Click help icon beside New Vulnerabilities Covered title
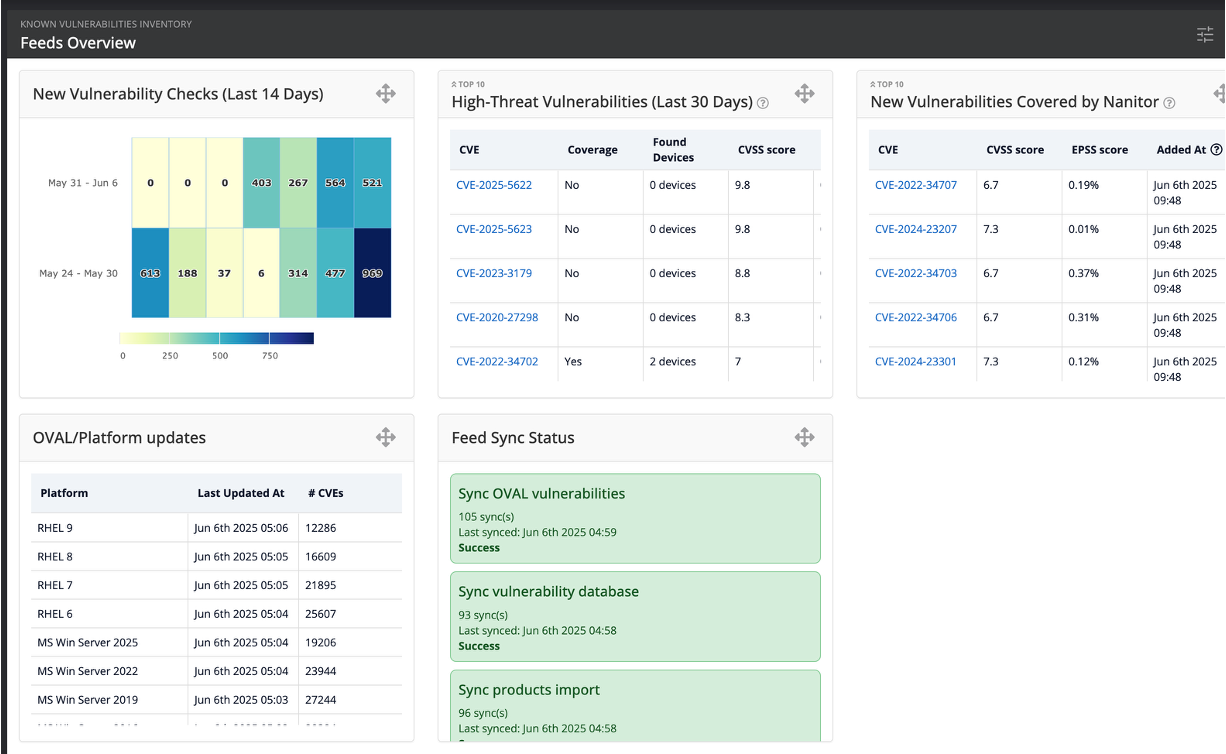The image size is (1226, 754). tap(1169, 103)
